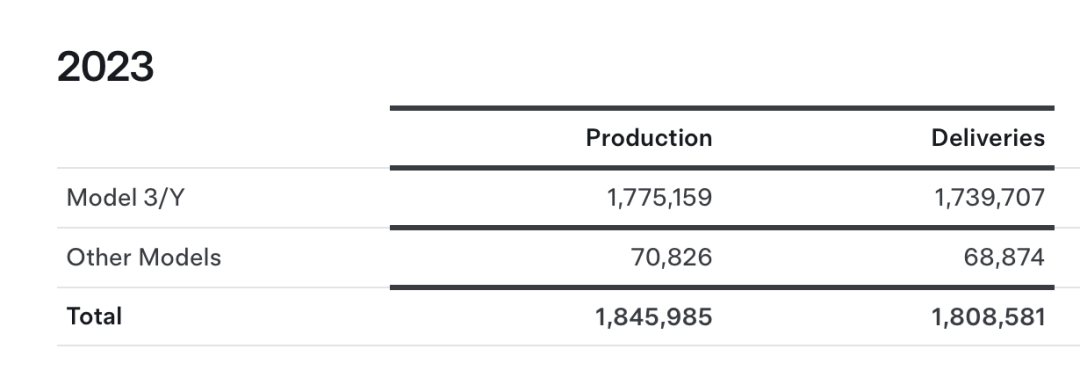The height and width of the screenshot is (378, 1080).
Task: Click the Total row label
Action: [94, 317]
